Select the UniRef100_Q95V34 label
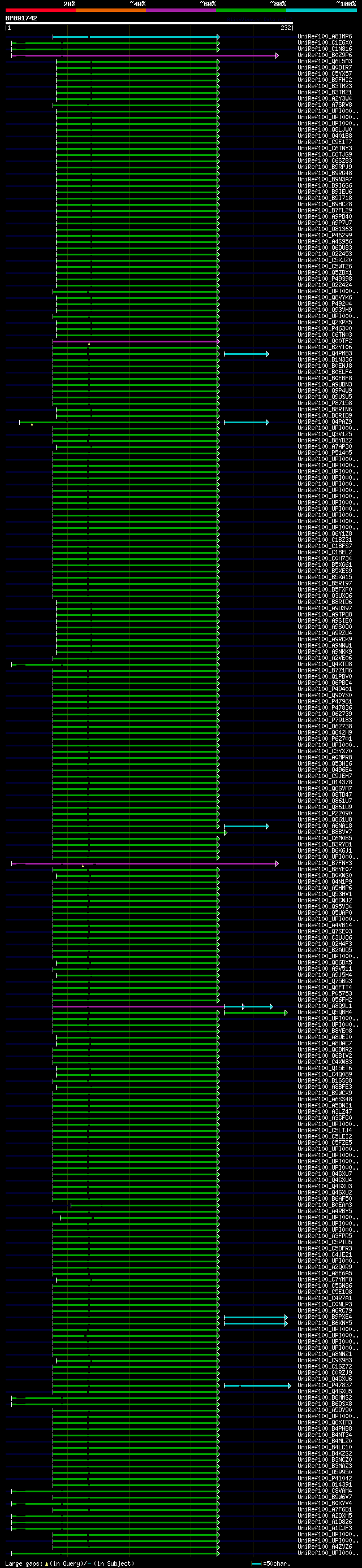The height and width of the screenshot is (1568, 362). pos(325,907)
